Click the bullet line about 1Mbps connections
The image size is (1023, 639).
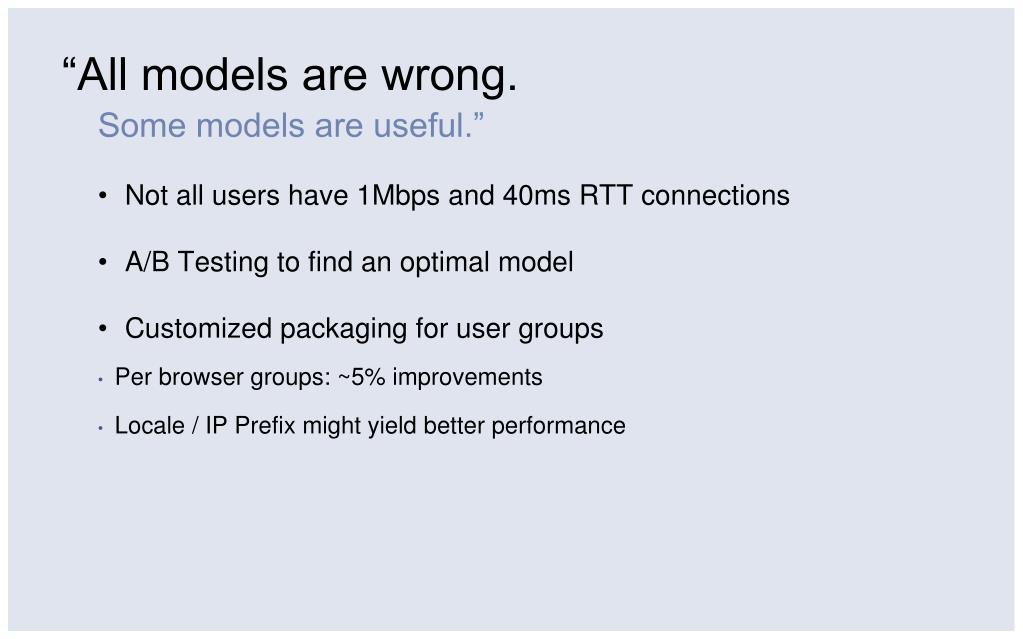tap(457, 195)
